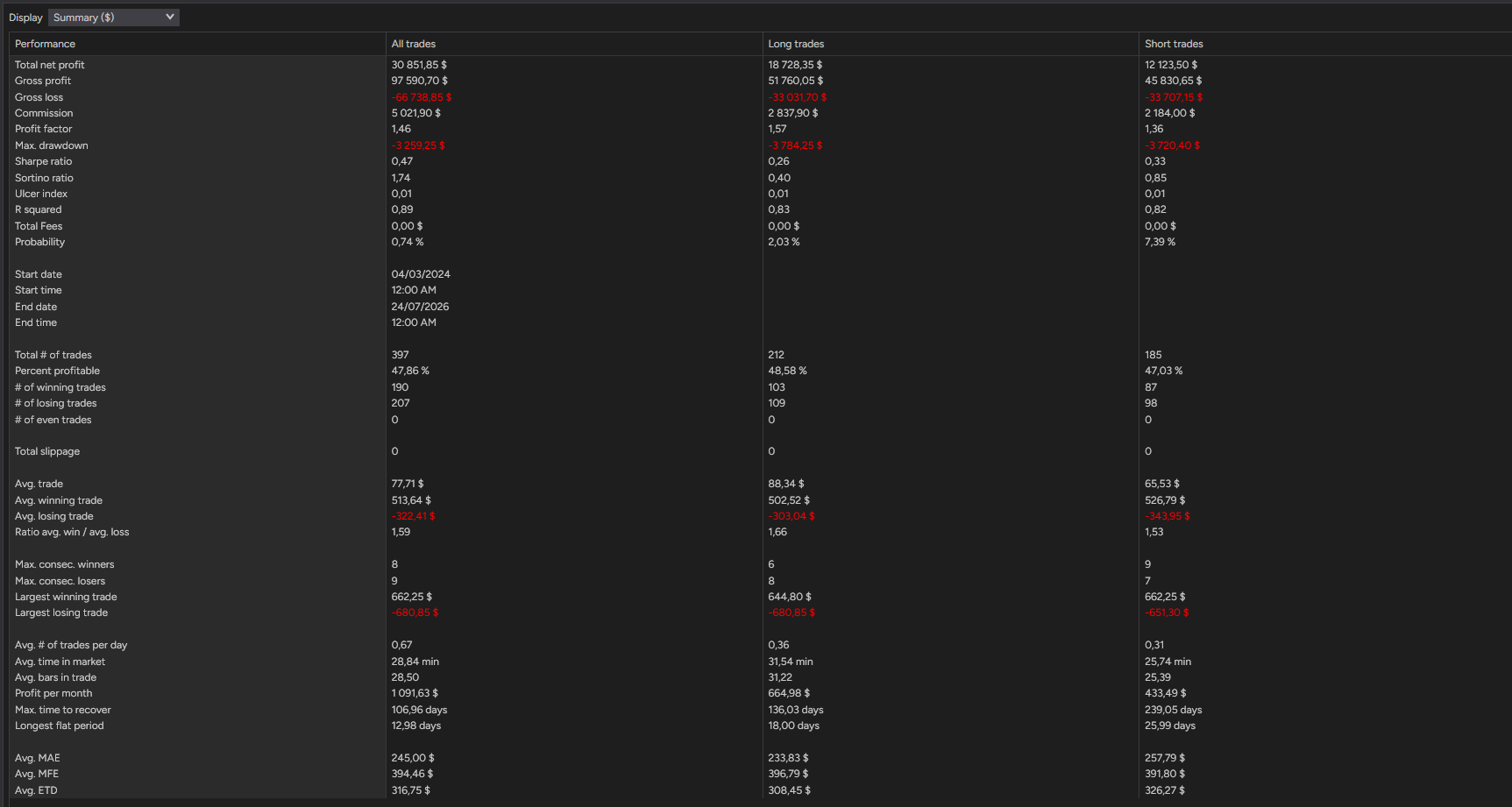
Task: Click the End date value 24/07/2026
Action: click(420, 307)
